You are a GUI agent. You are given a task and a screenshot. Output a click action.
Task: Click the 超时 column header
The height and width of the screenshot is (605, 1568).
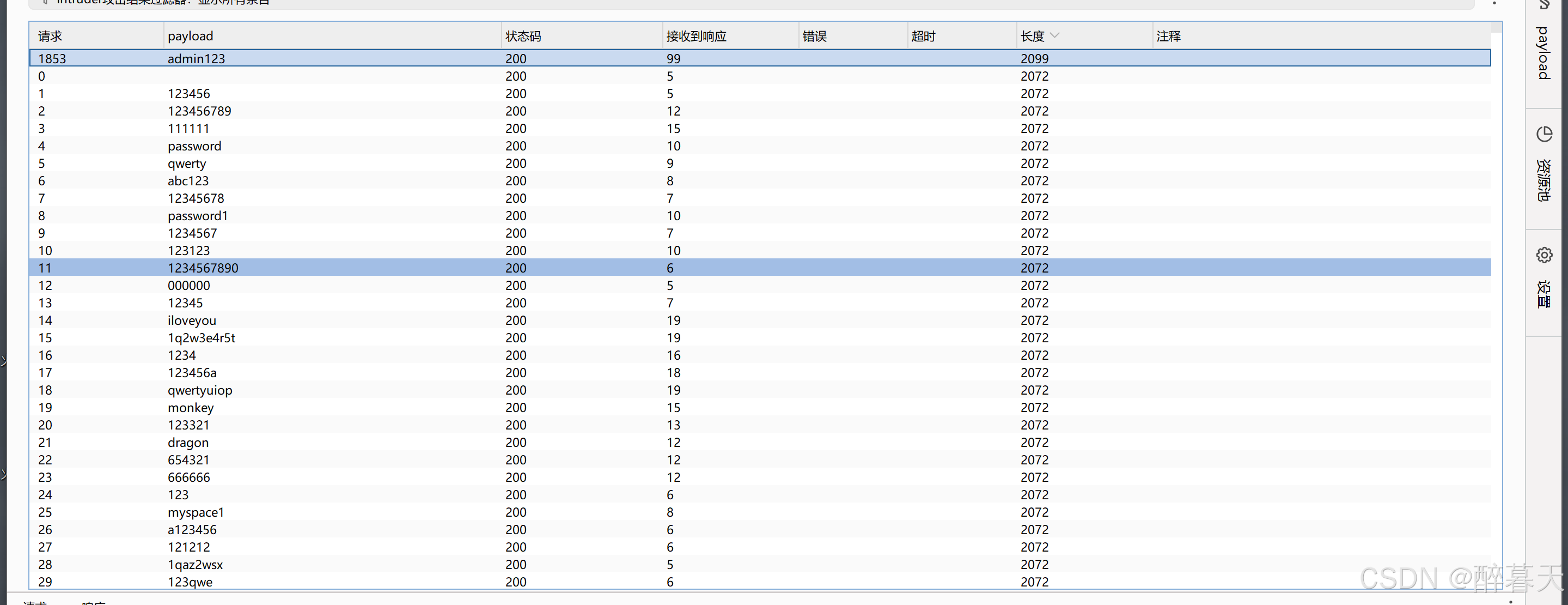[x=923, y=36]
